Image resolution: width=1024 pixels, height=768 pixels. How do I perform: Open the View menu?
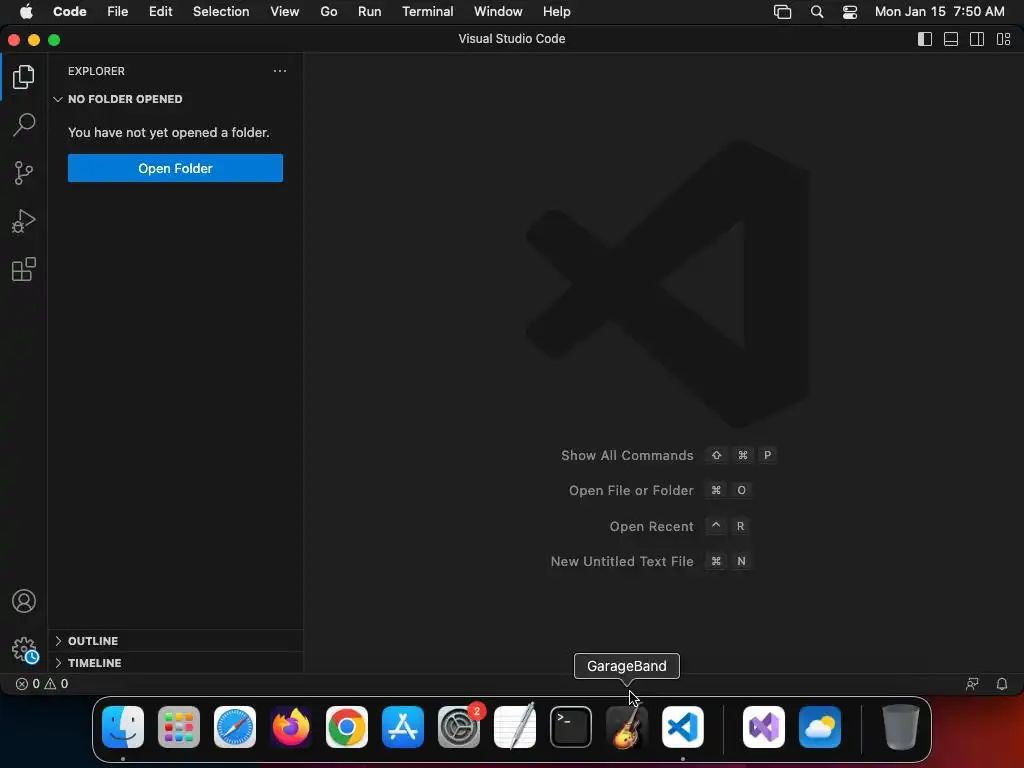point(285,12)
